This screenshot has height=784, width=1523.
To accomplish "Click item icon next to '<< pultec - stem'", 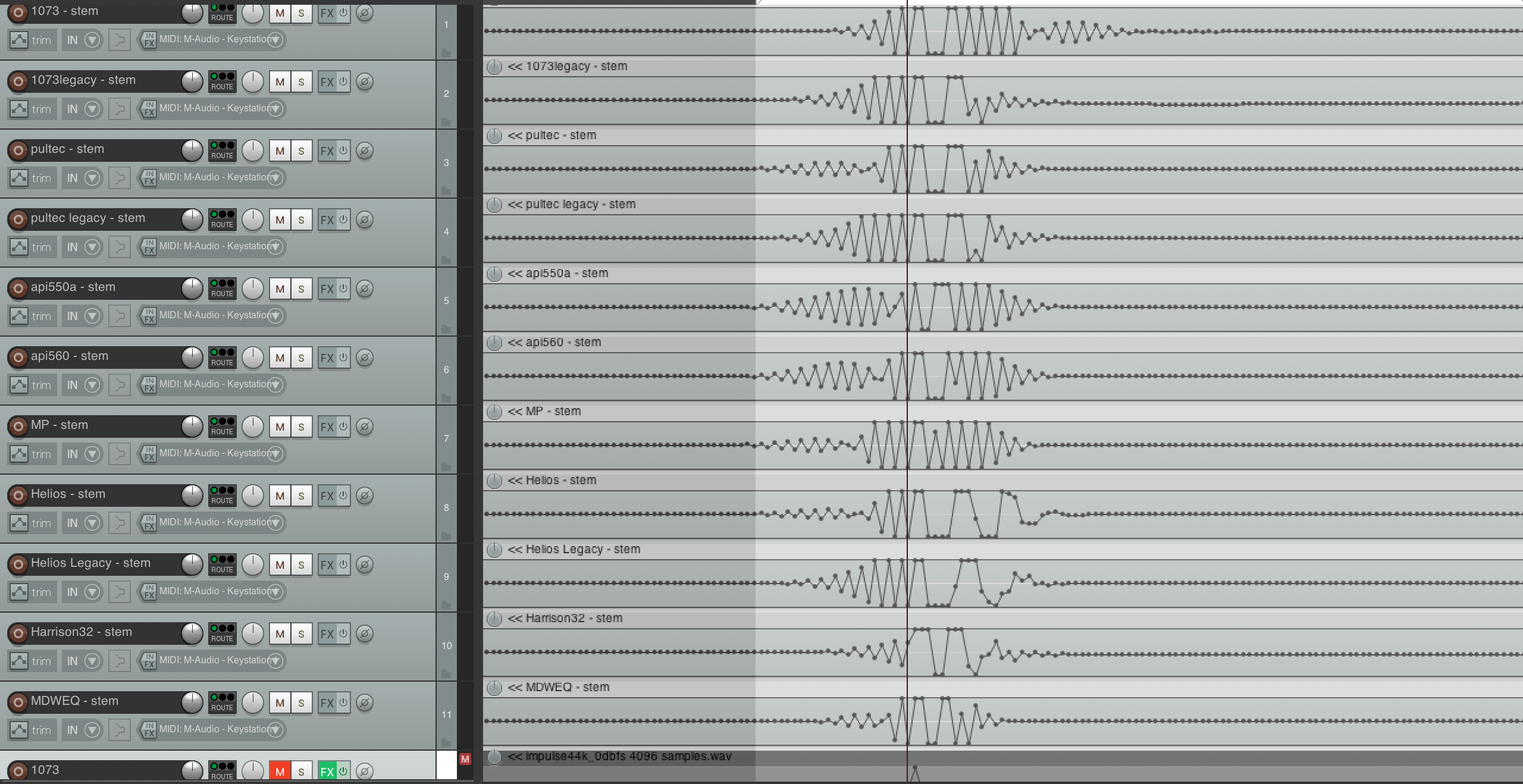I will 494,136.
